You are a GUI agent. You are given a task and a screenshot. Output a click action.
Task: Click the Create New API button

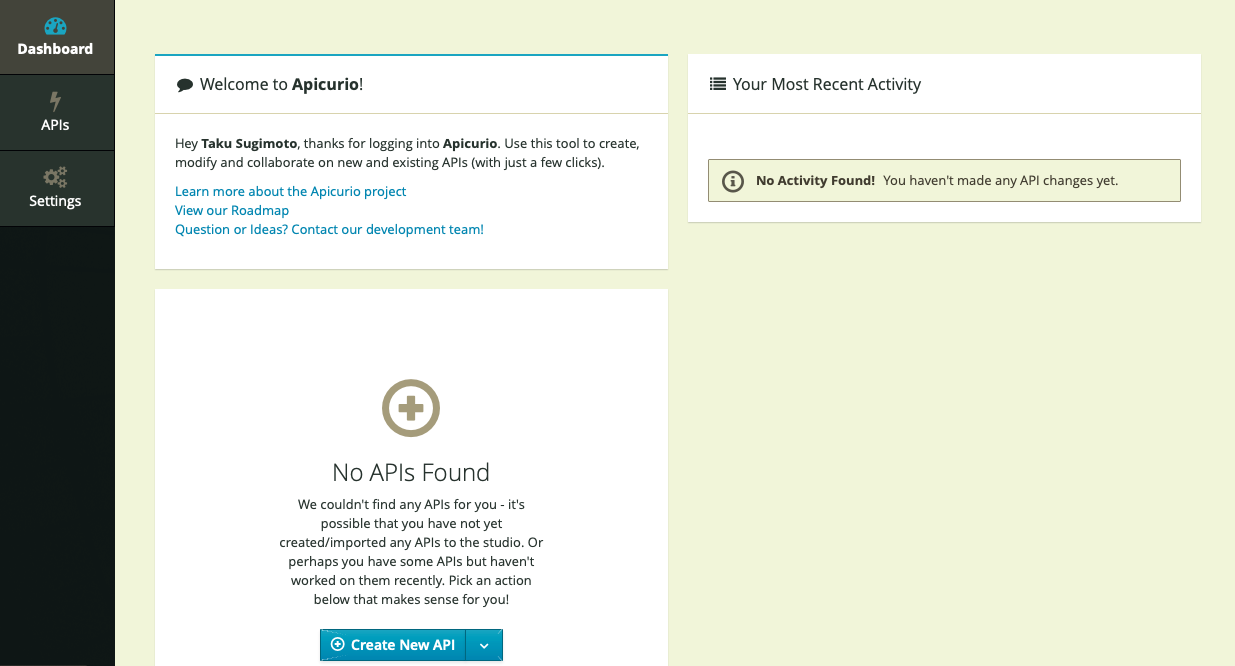tap(393, 645)
